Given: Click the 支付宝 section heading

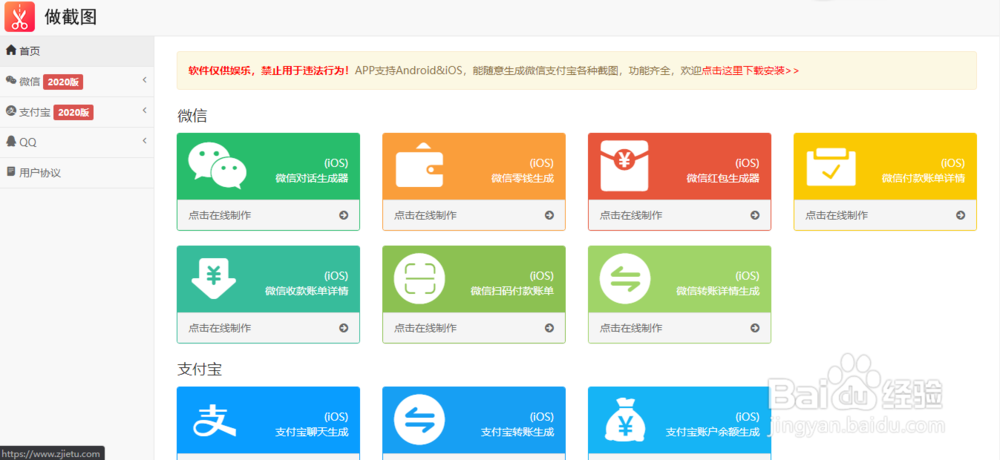Looking at the screenshot, I should (x=200, y=369).
